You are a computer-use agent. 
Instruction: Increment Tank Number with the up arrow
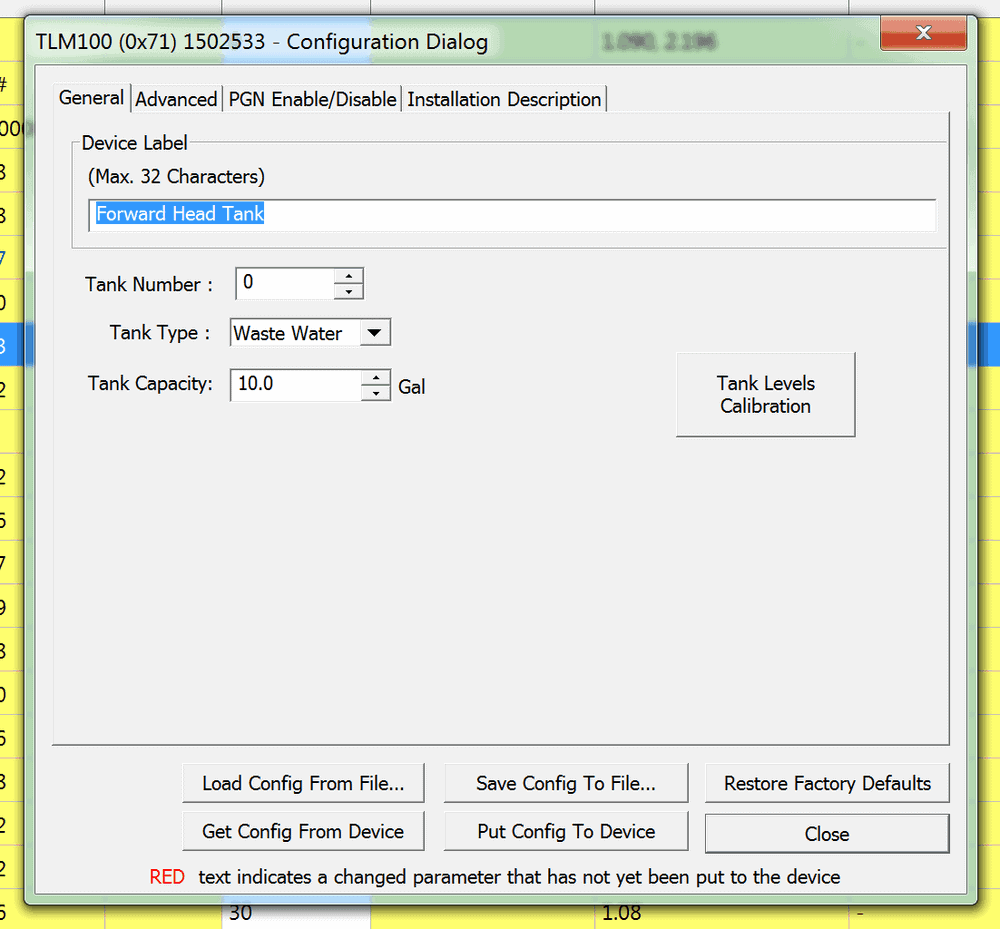(351, 277)
